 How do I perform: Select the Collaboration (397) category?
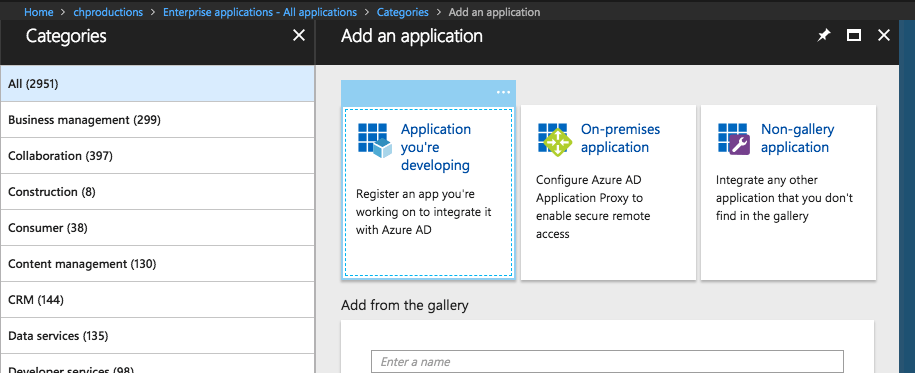pyautogui.click(x=157, y=156)
